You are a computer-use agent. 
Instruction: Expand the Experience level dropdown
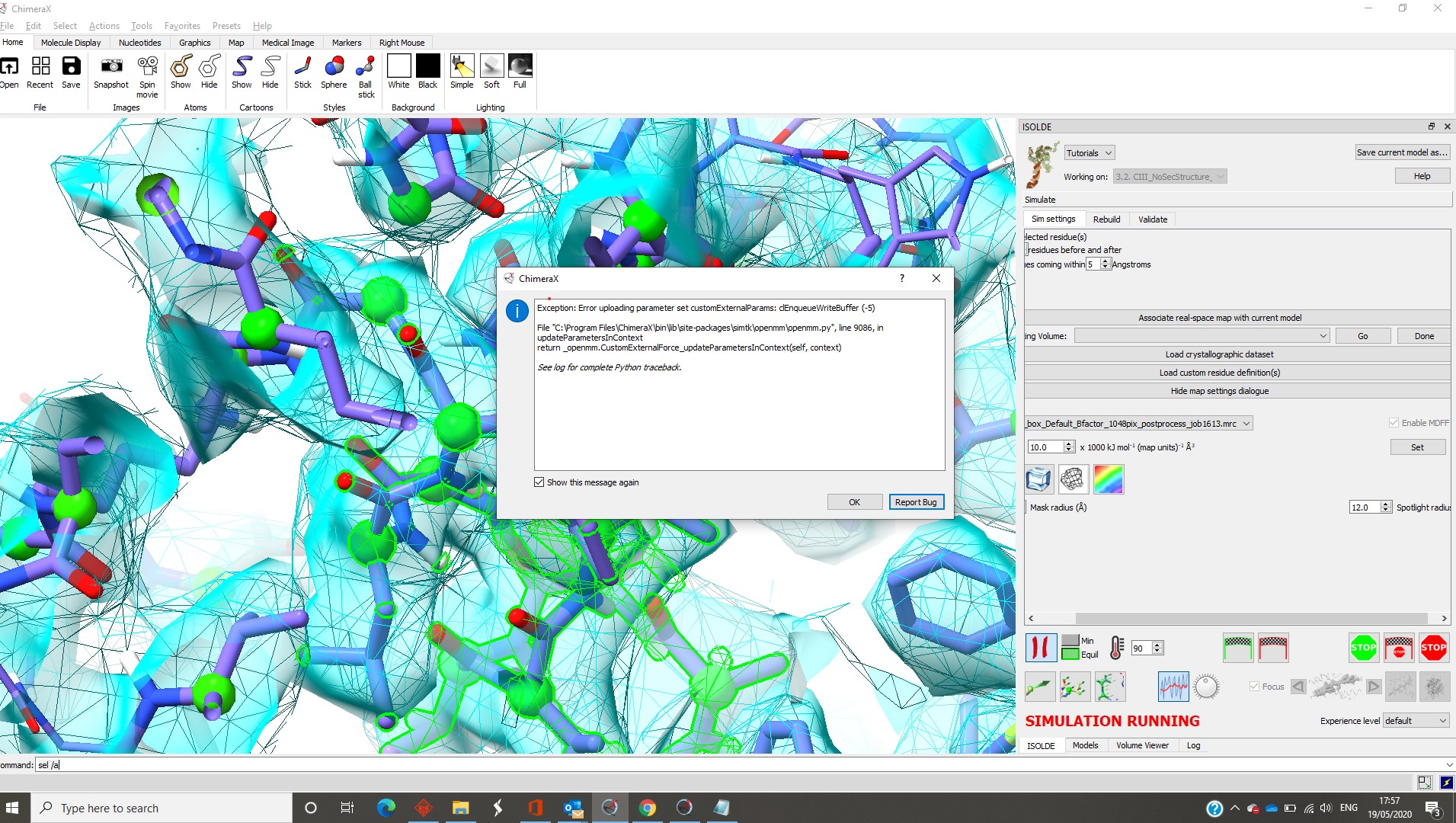click(x=1415, y=721)
